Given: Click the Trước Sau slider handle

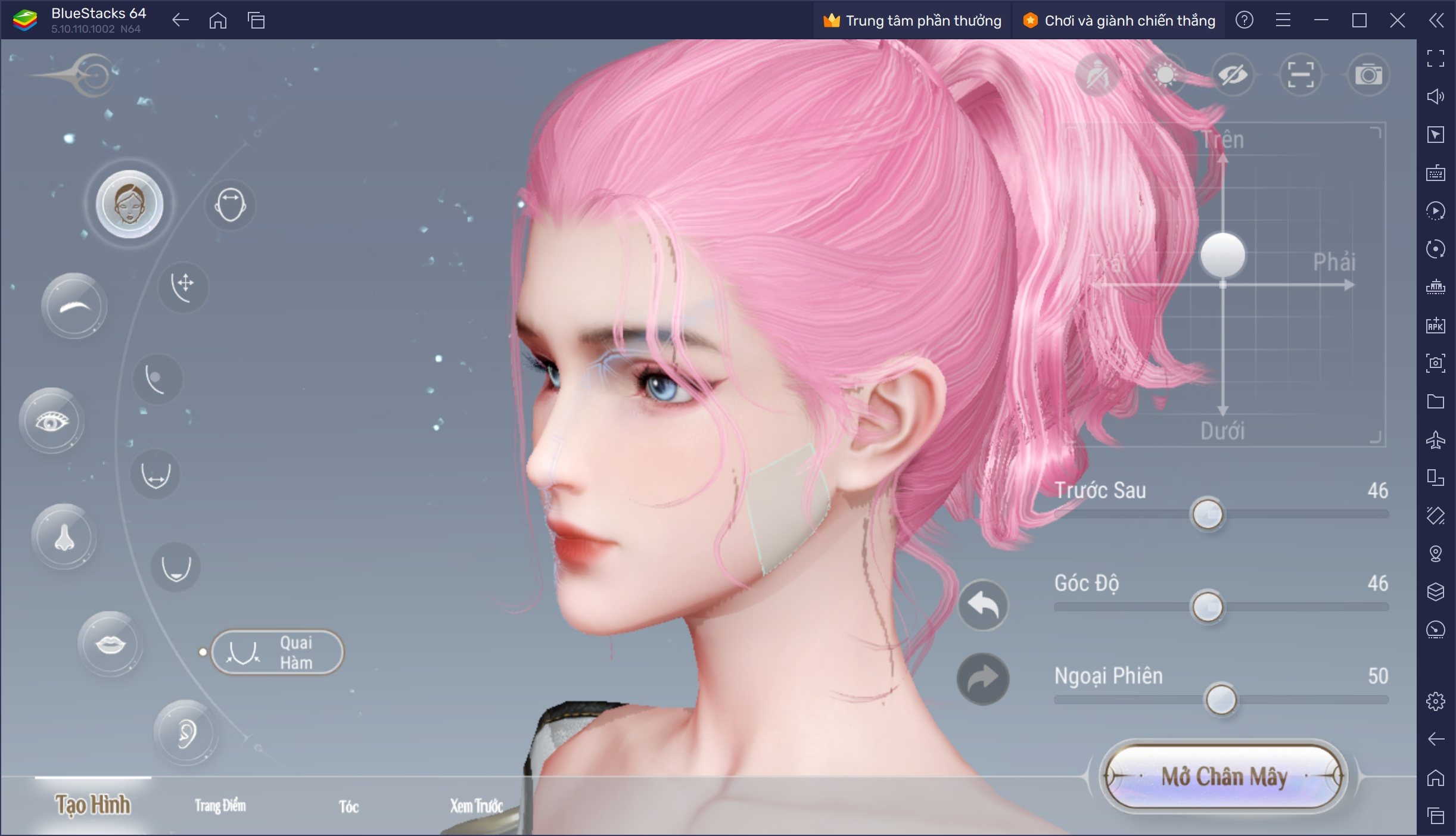Looking at the screenshot, I should tap(1208, 514).
